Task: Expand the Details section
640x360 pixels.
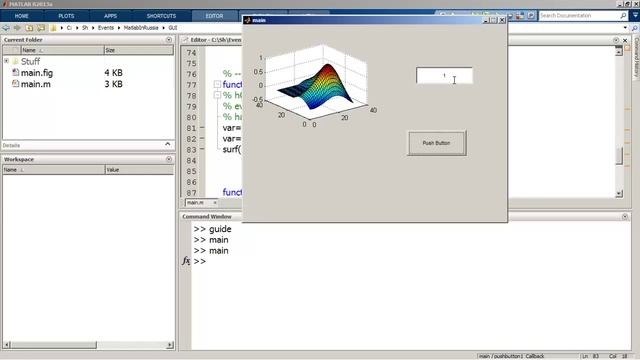Action: (x=168, y=144)
